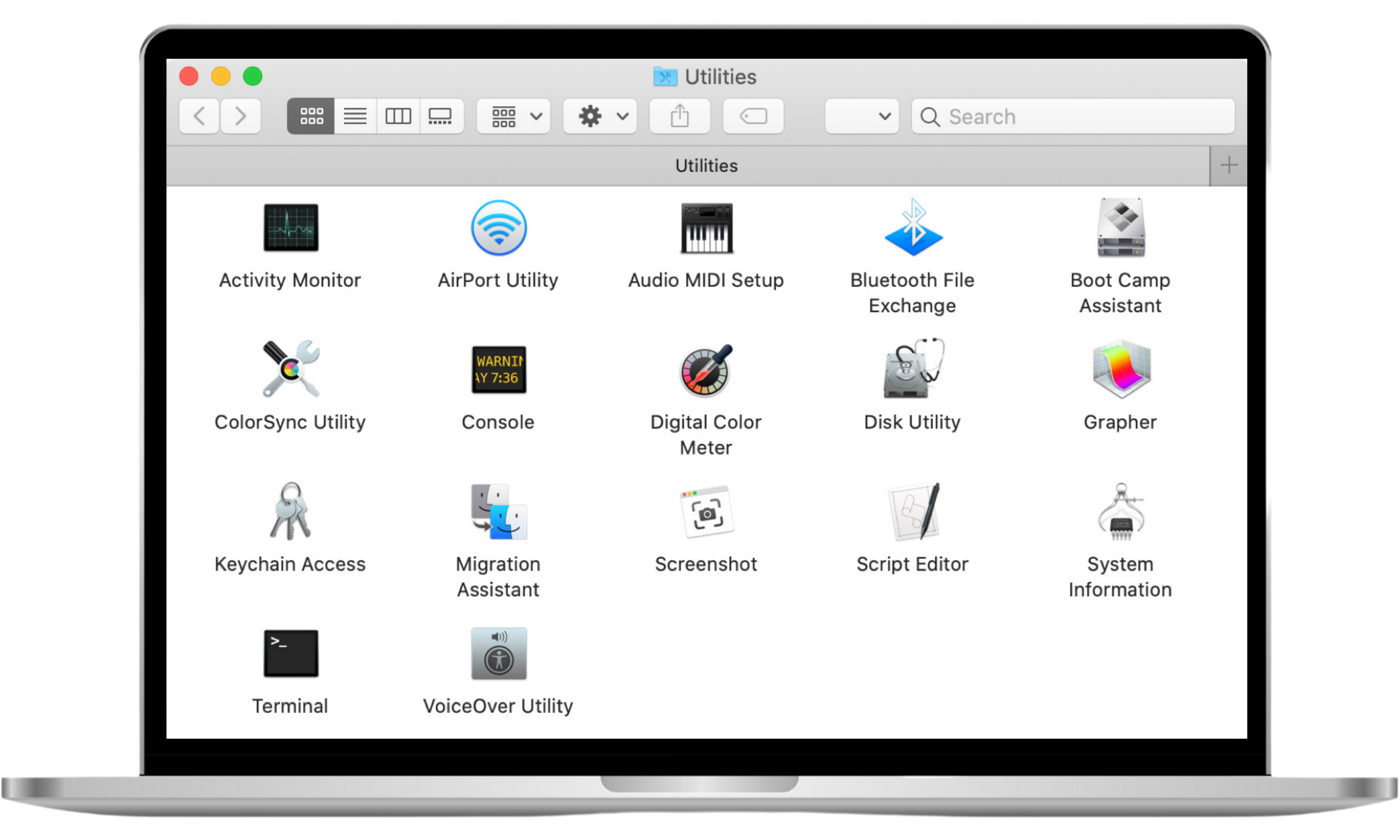Switch to gallery view

coord(441,116)
